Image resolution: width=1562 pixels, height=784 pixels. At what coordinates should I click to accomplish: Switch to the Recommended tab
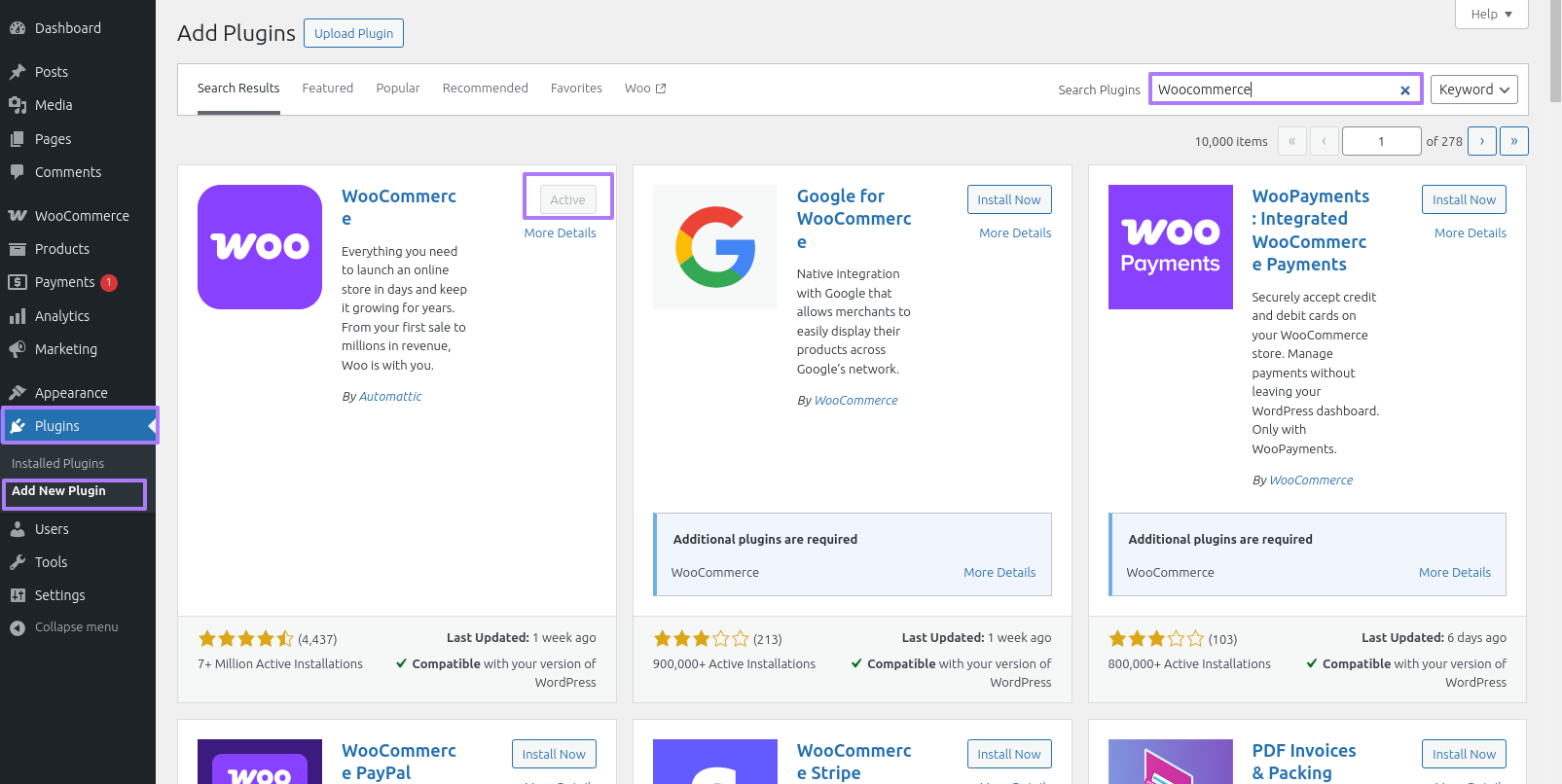[x=486, y=89]
